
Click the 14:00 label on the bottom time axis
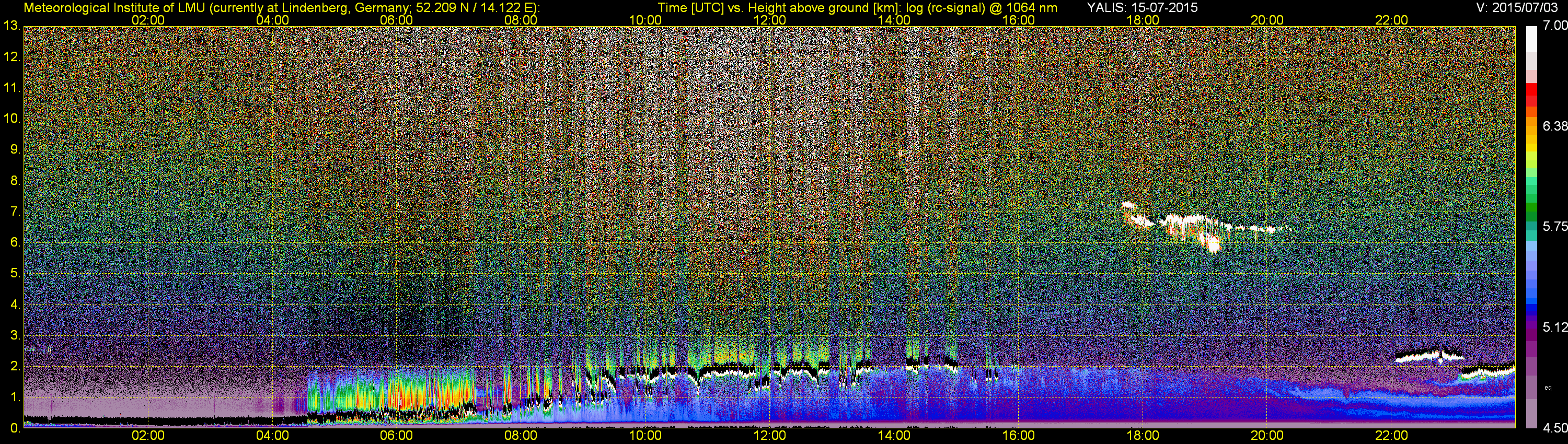(894, 436)
